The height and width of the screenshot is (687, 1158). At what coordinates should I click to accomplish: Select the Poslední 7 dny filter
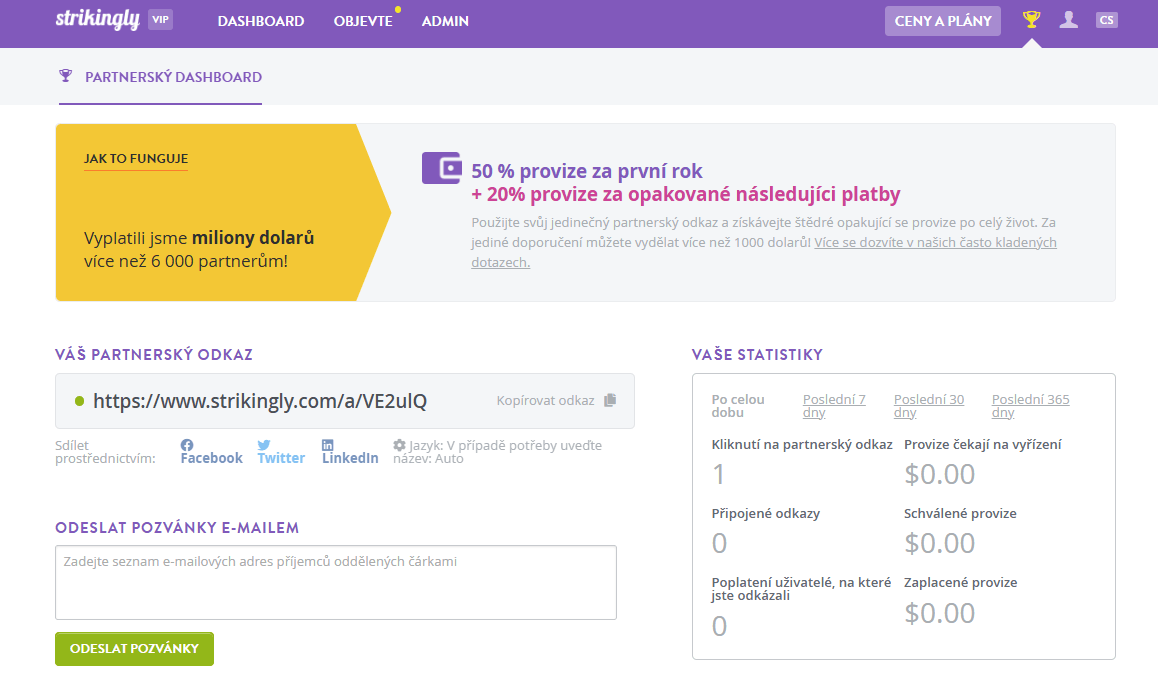(834, 405)
